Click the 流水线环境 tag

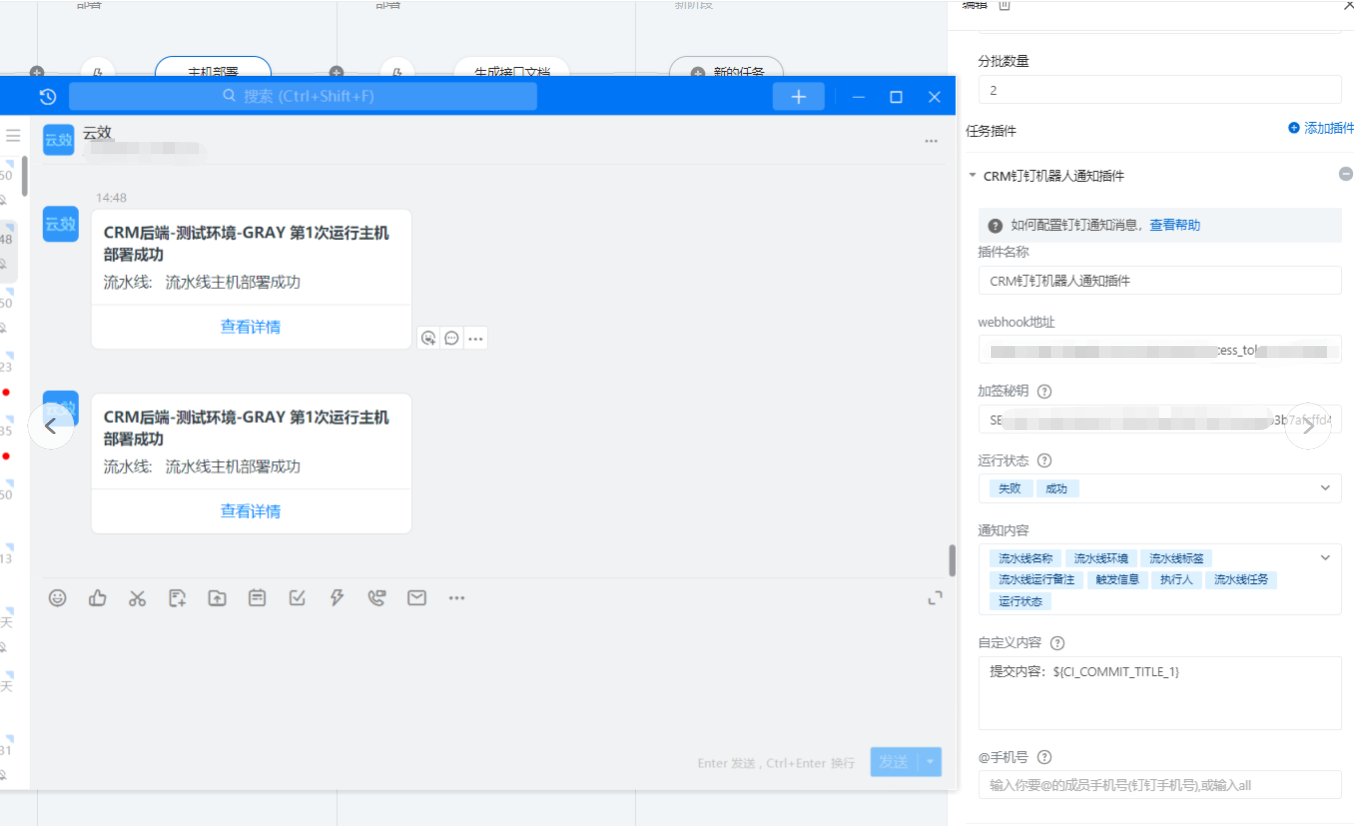click(x=1101, y=558)
